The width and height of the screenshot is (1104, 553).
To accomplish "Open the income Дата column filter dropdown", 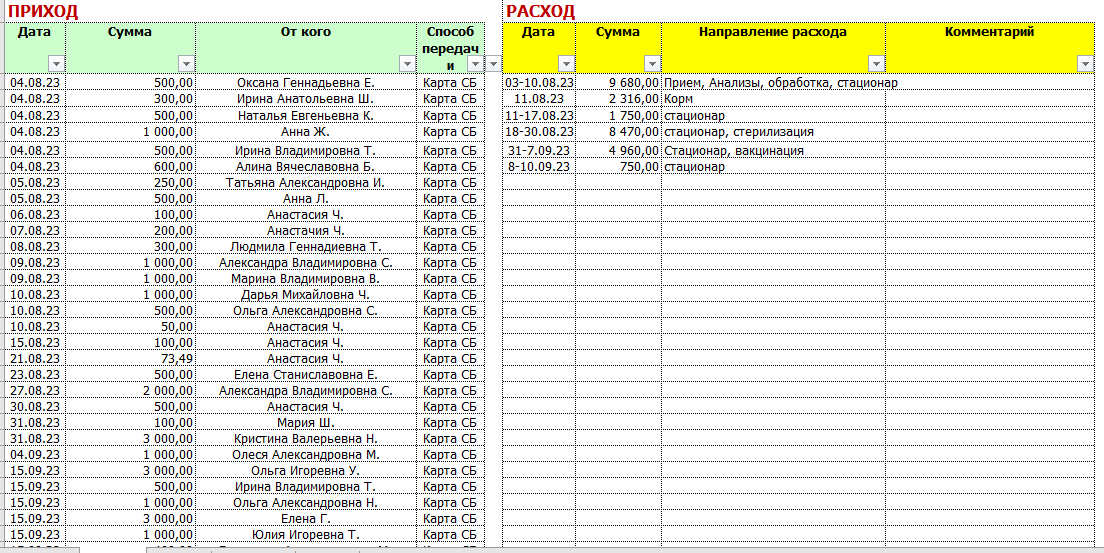I will (x=57, y=63).
